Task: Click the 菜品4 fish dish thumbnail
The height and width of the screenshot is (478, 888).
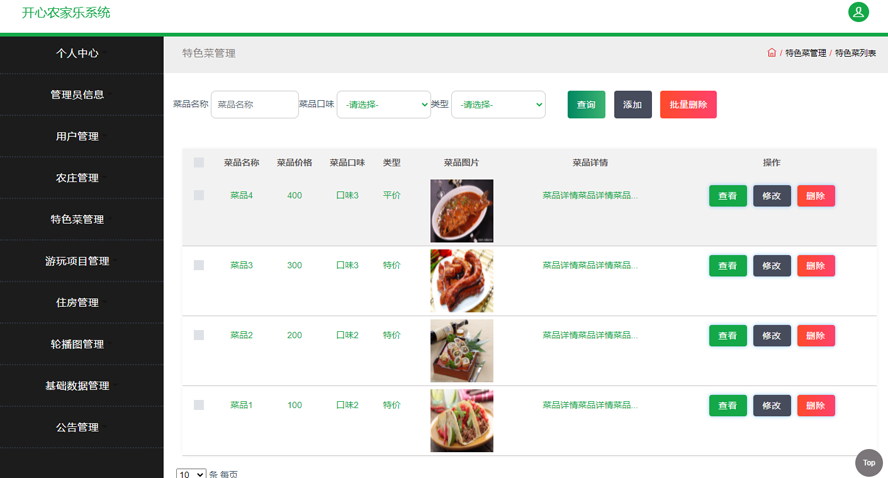Action: coord(462,211)
